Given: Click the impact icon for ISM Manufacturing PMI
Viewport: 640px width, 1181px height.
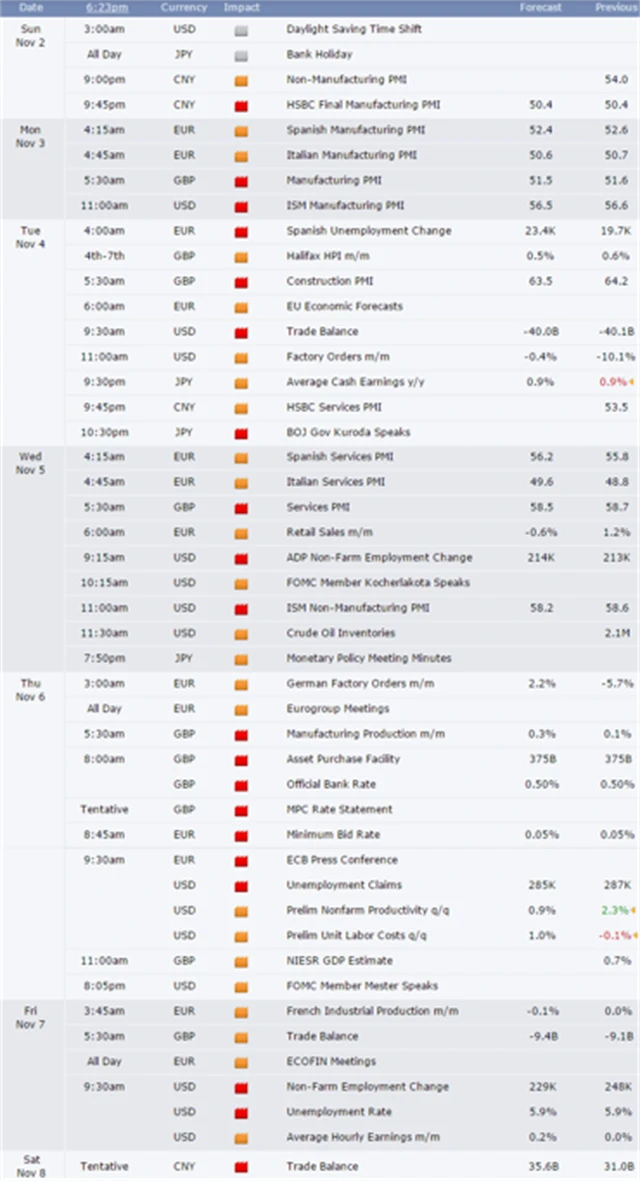Looking at the screenshot, I should point(240,206).
